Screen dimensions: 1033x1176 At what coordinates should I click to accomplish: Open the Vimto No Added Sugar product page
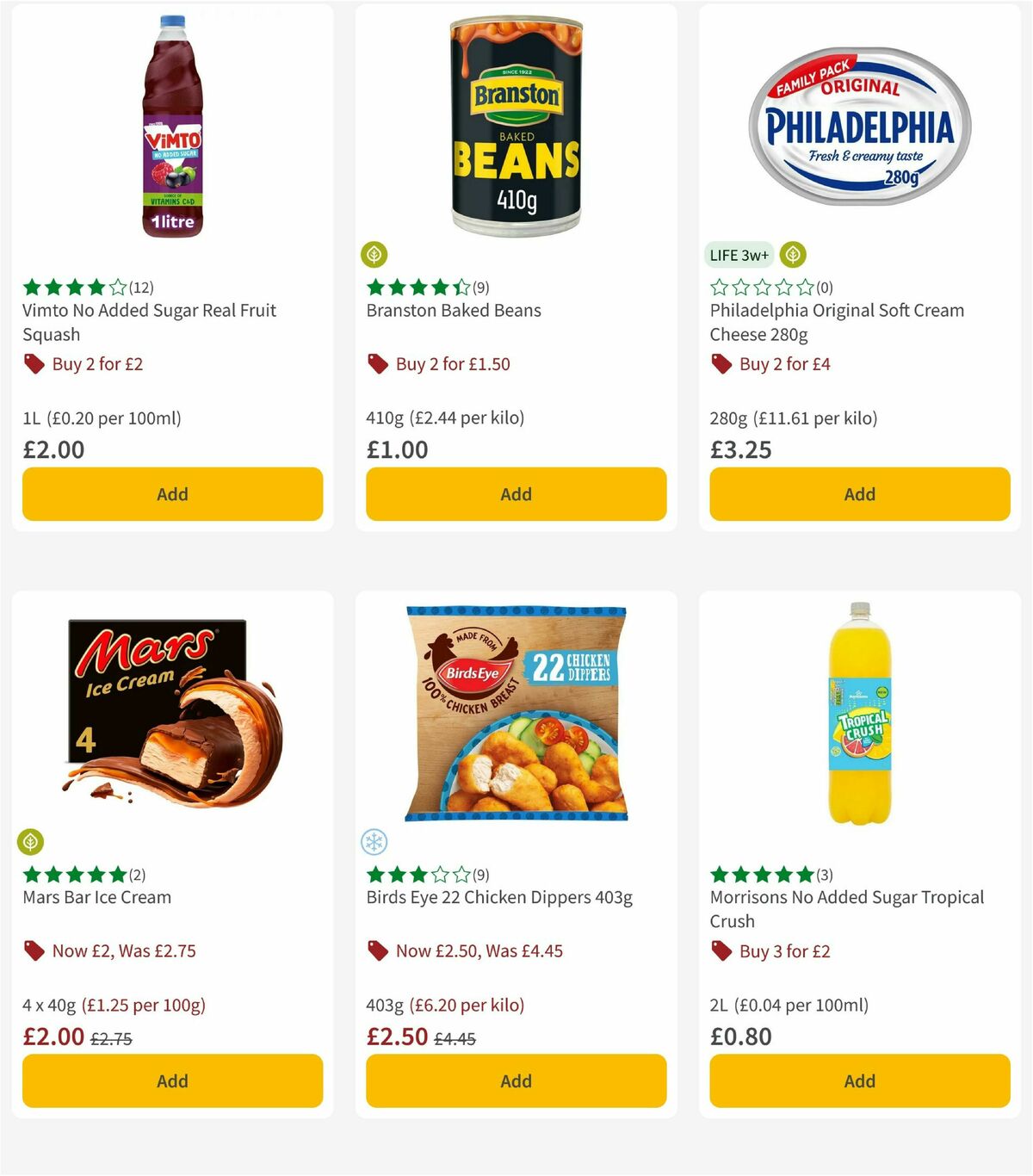point(148,322)
